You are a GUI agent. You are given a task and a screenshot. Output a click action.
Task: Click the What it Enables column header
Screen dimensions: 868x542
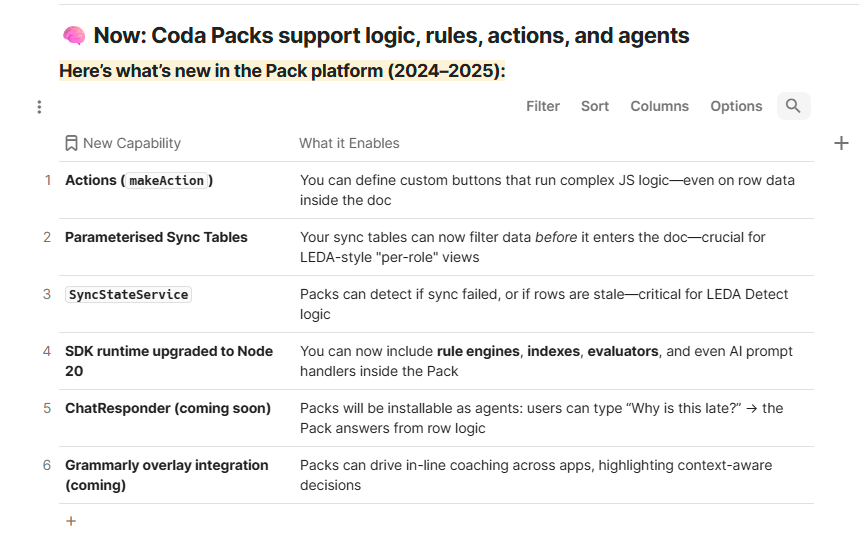pyautogui.click(x=349, y=143)
